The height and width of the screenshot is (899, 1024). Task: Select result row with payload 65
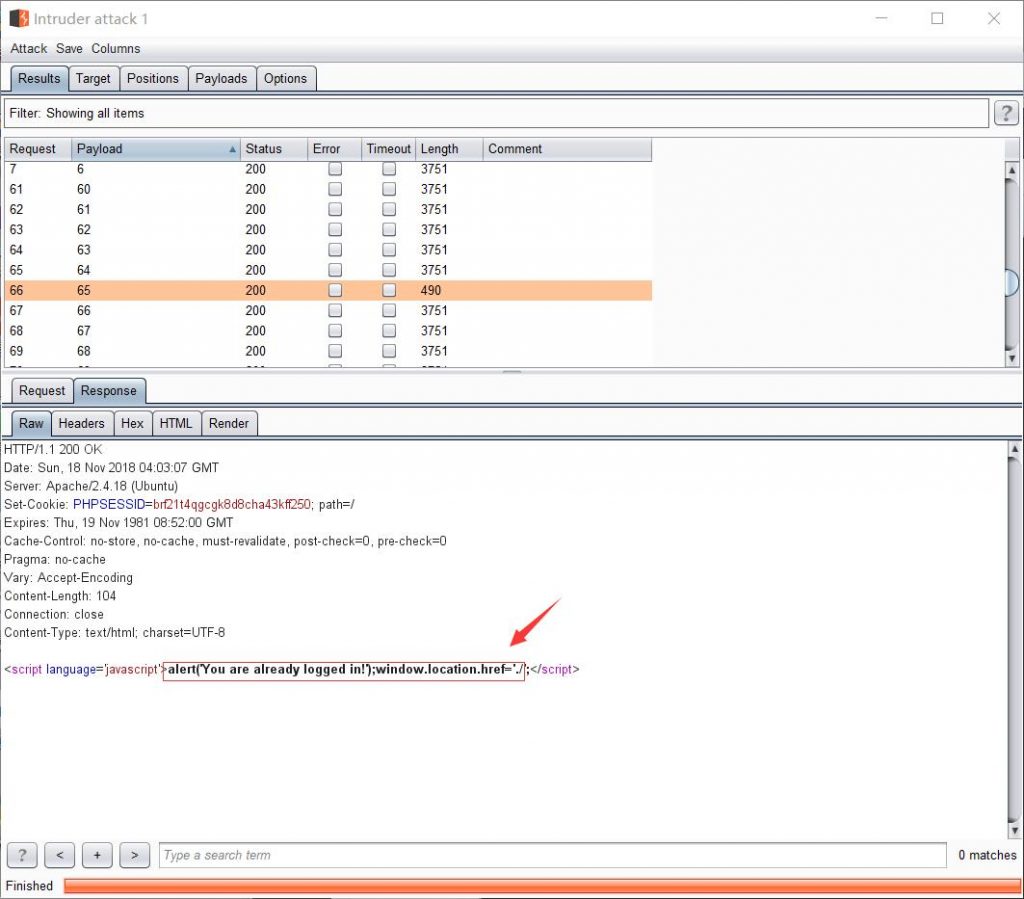pyautogui.click(x=328, y=291)
